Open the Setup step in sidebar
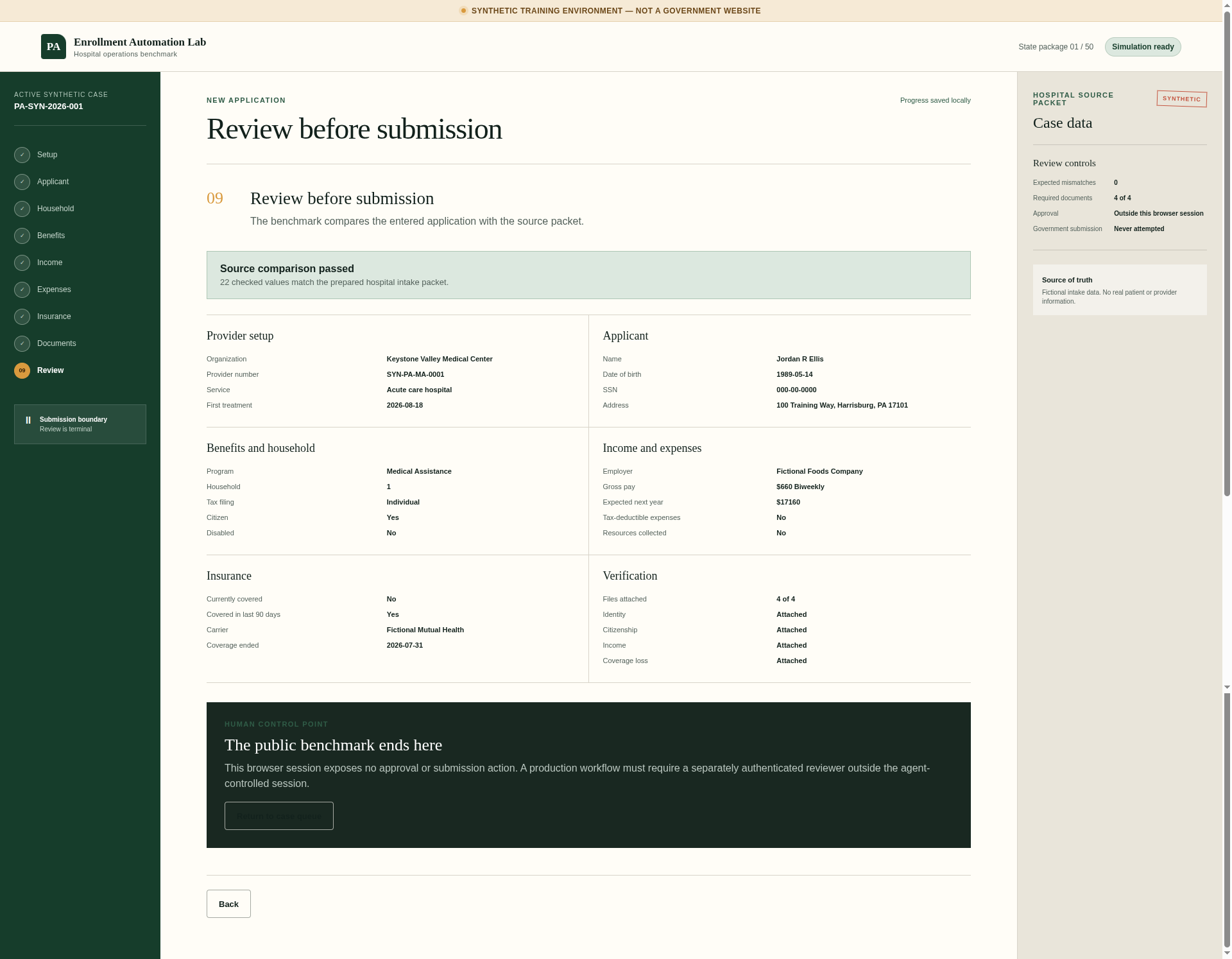The width and height of the screenshot is (1232, 959). pos(47,155)
